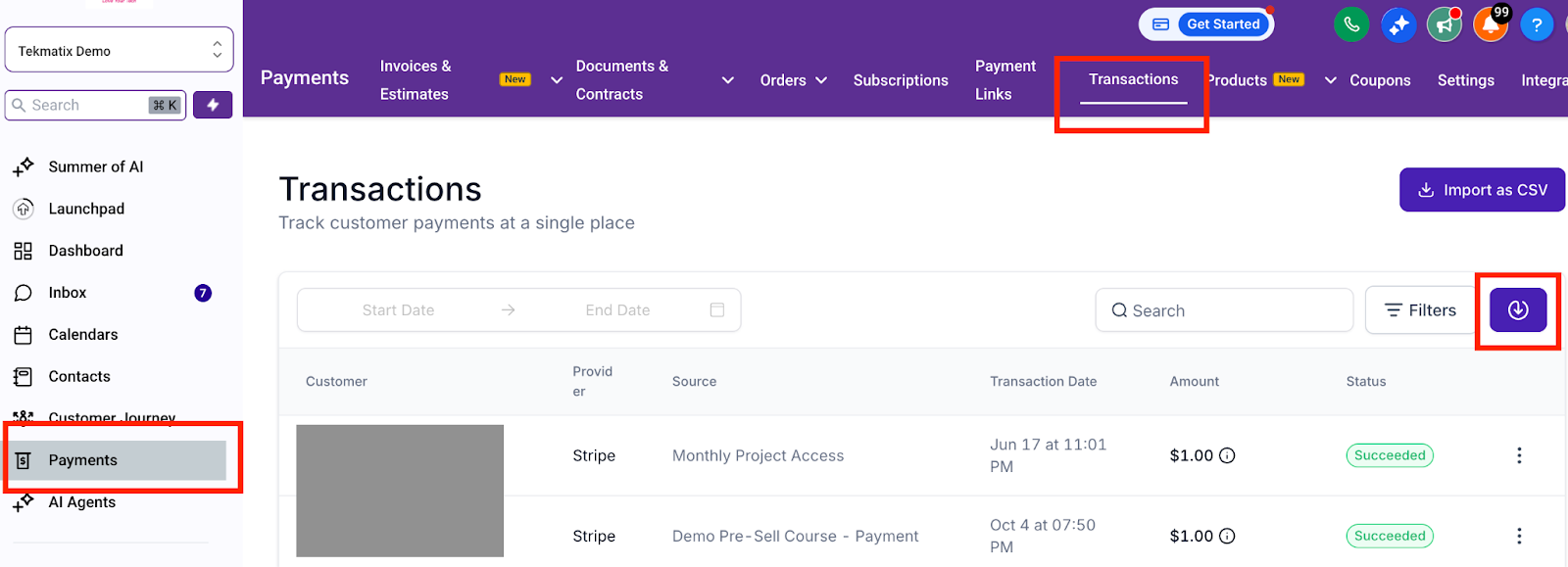Click the Start Date field
1568x567 pixels.
point(398,309)
